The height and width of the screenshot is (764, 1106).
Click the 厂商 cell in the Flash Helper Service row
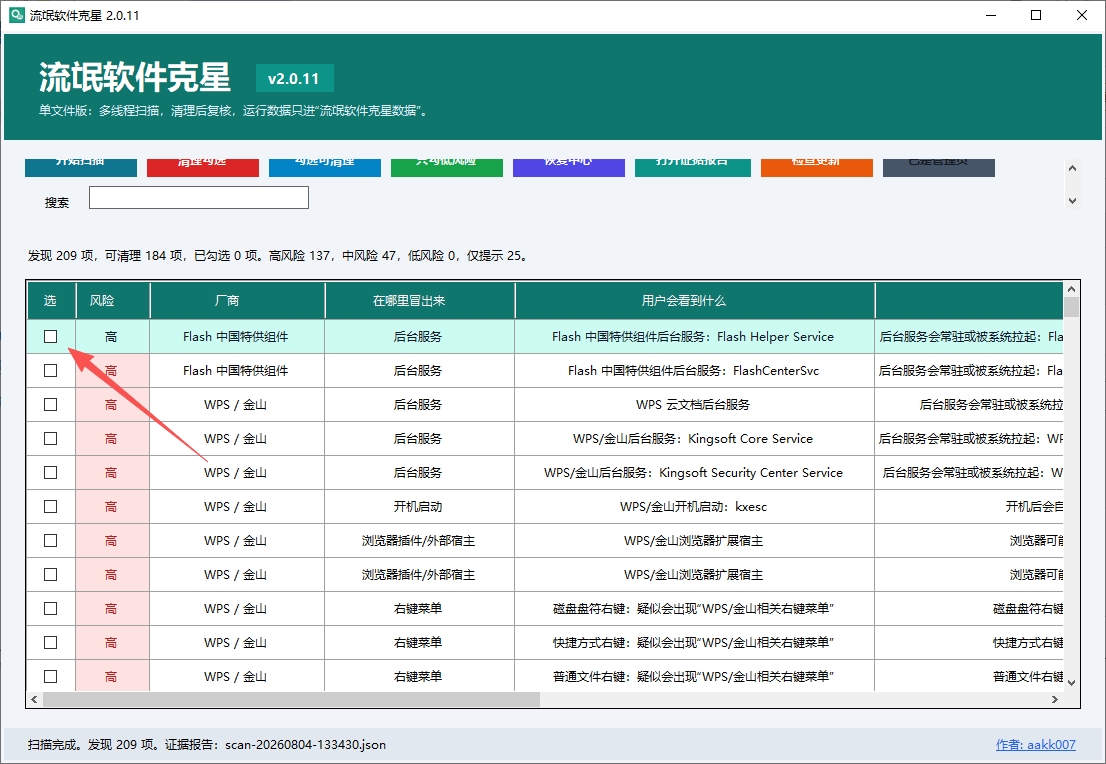tap(237, 336)
